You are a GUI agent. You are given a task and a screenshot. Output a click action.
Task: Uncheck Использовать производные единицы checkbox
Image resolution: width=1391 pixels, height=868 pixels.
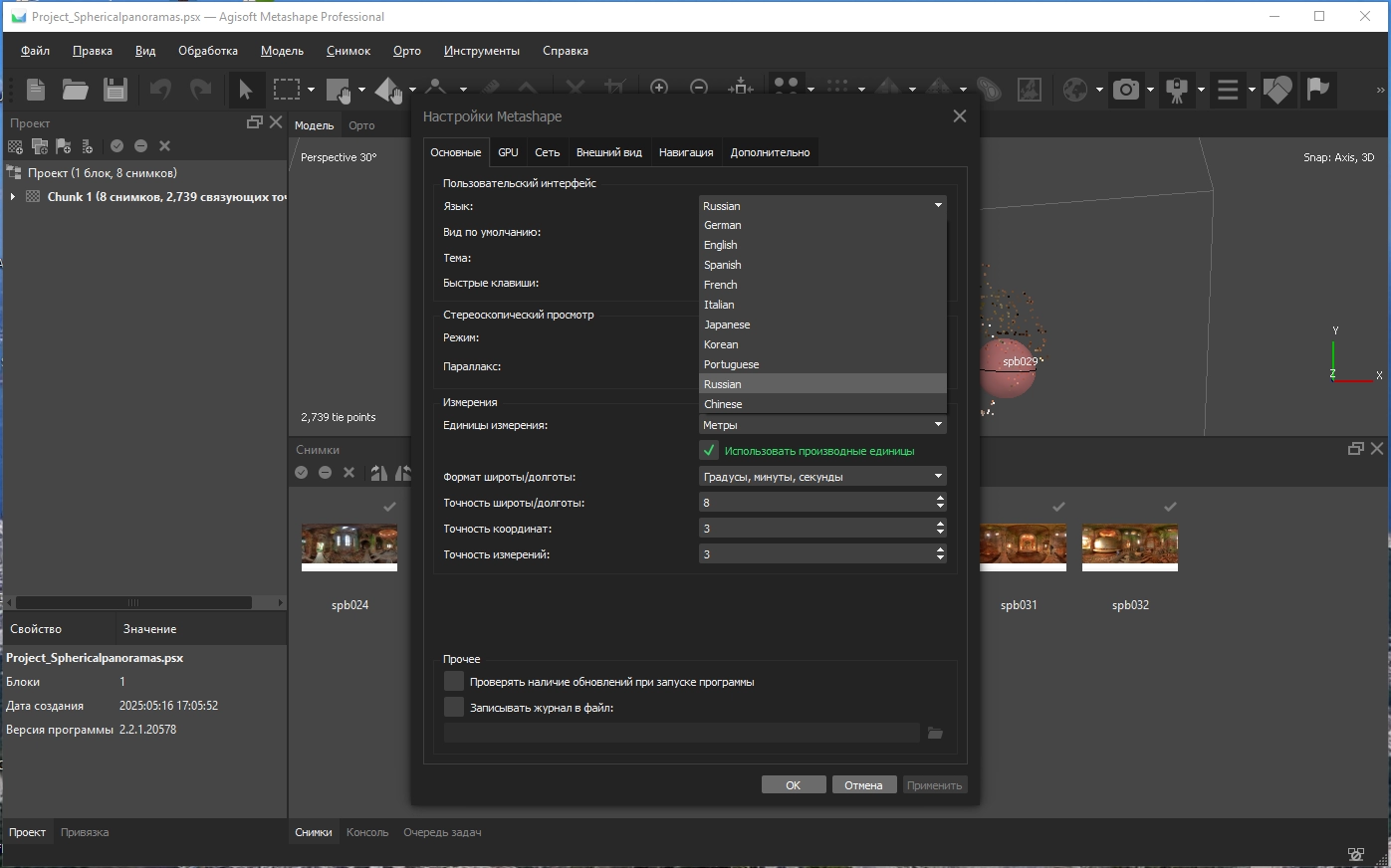click(709, 451)
